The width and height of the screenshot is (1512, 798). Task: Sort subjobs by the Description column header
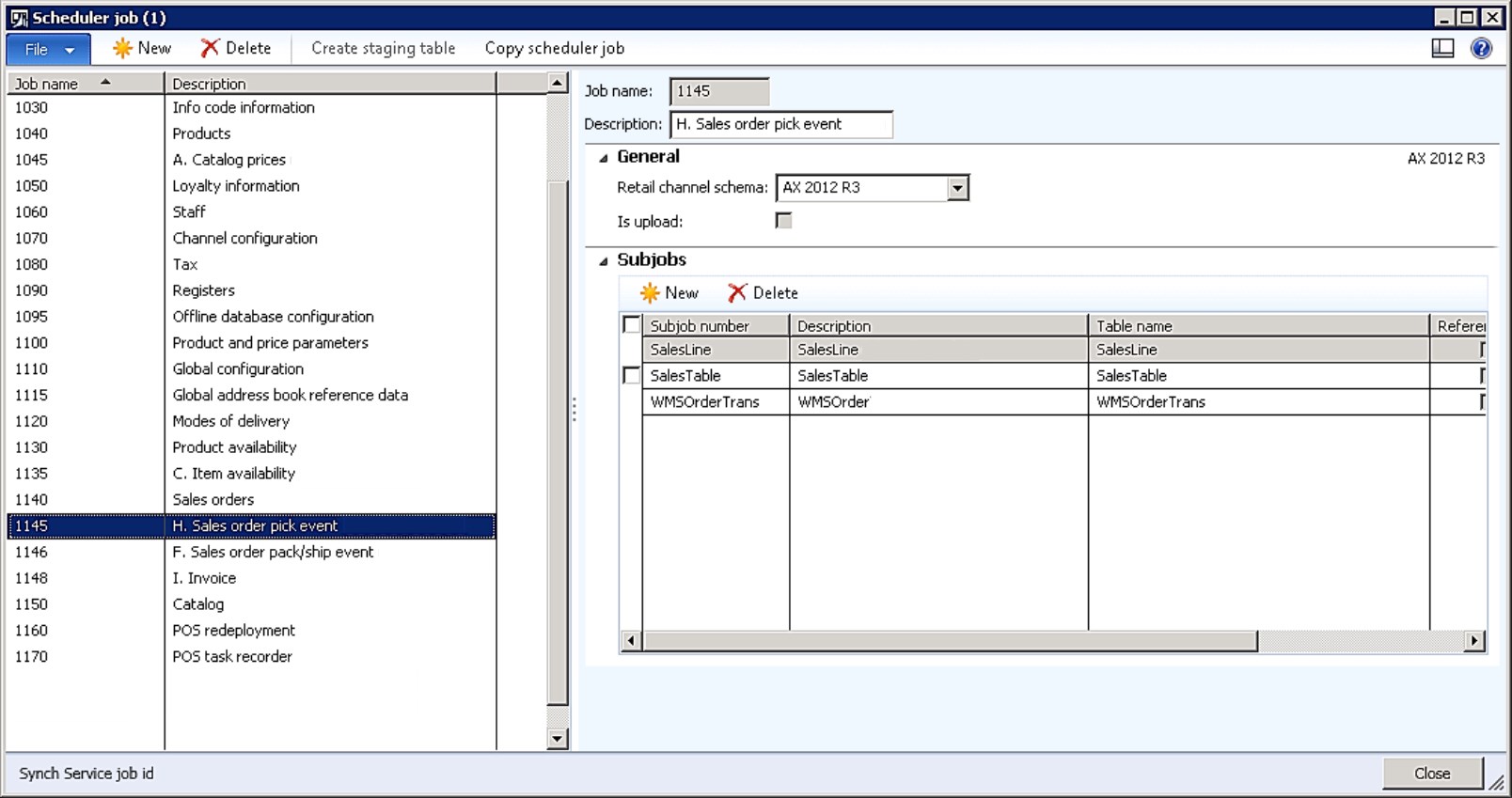[938, 326]
